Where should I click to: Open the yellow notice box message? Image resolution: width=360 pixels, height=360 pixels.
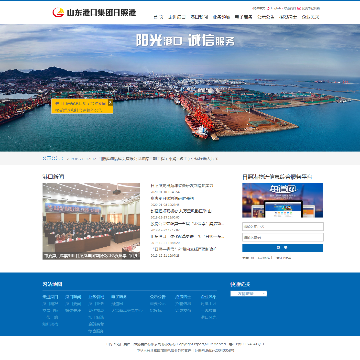point(82,106)
